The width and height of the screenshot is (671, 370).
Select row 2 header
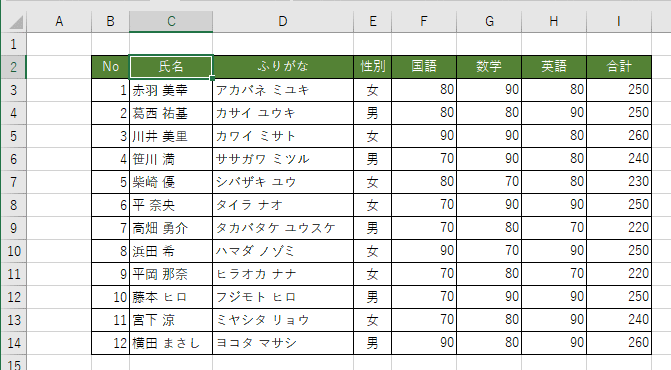pos(13,67)
